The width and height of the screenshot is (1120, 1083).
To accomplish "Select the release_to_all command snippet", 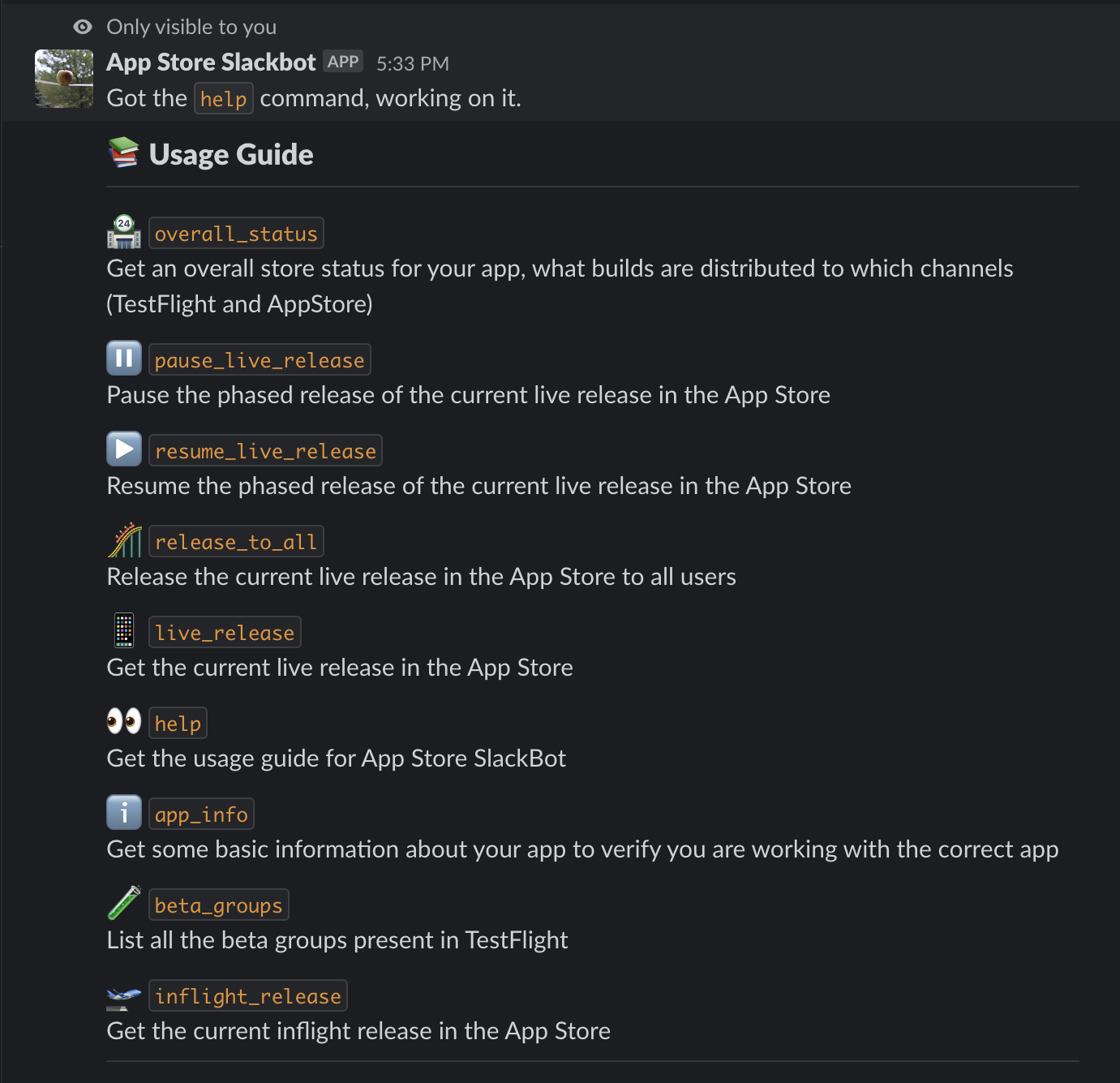I will pos(235,540).
